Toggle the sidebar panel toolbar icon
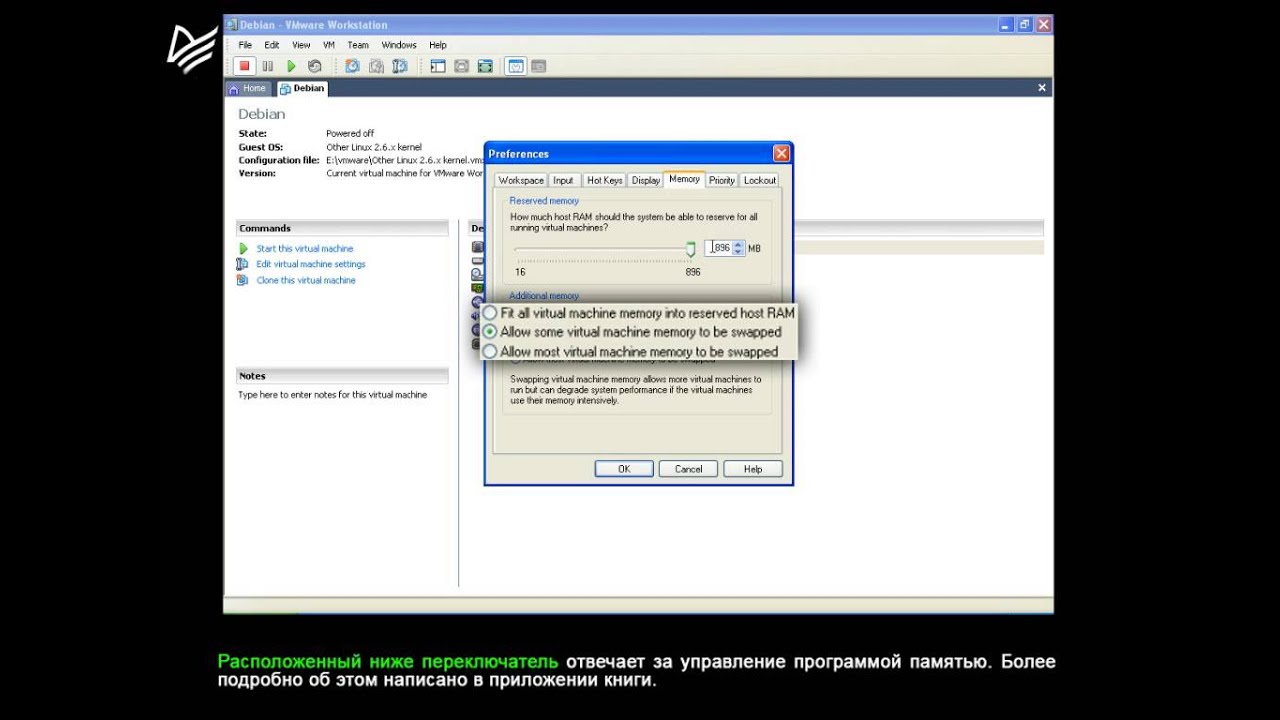Image resolution: width=1280 pixels, height=720 pixels. pos(438,66)
